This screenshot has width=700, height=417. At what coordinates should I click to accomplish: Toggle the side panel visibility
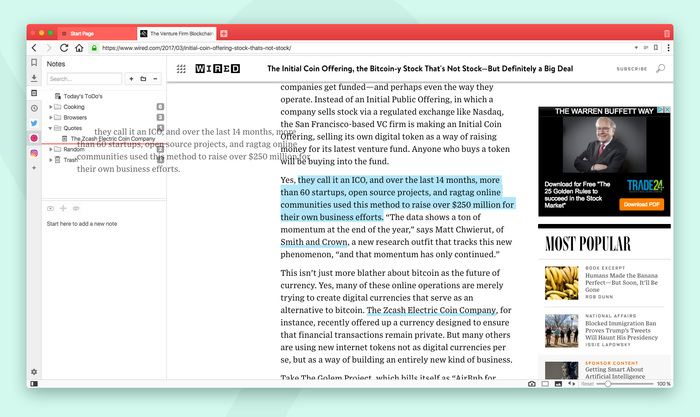33,384
